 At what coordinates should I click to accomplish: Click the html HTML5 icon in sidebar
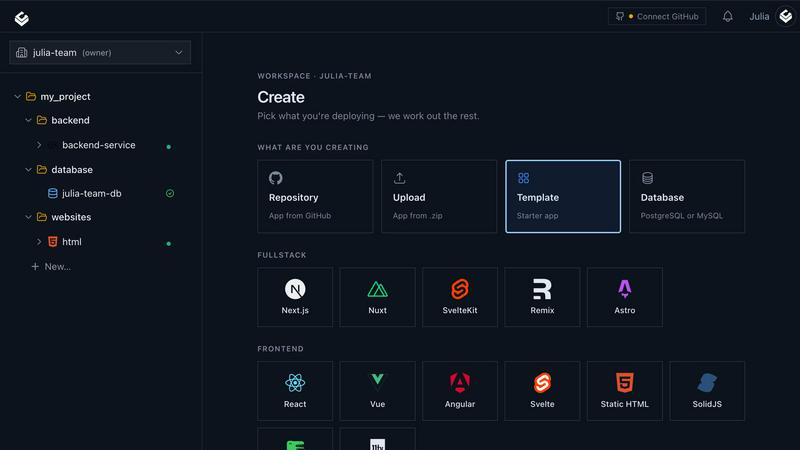tap(53, 242)
